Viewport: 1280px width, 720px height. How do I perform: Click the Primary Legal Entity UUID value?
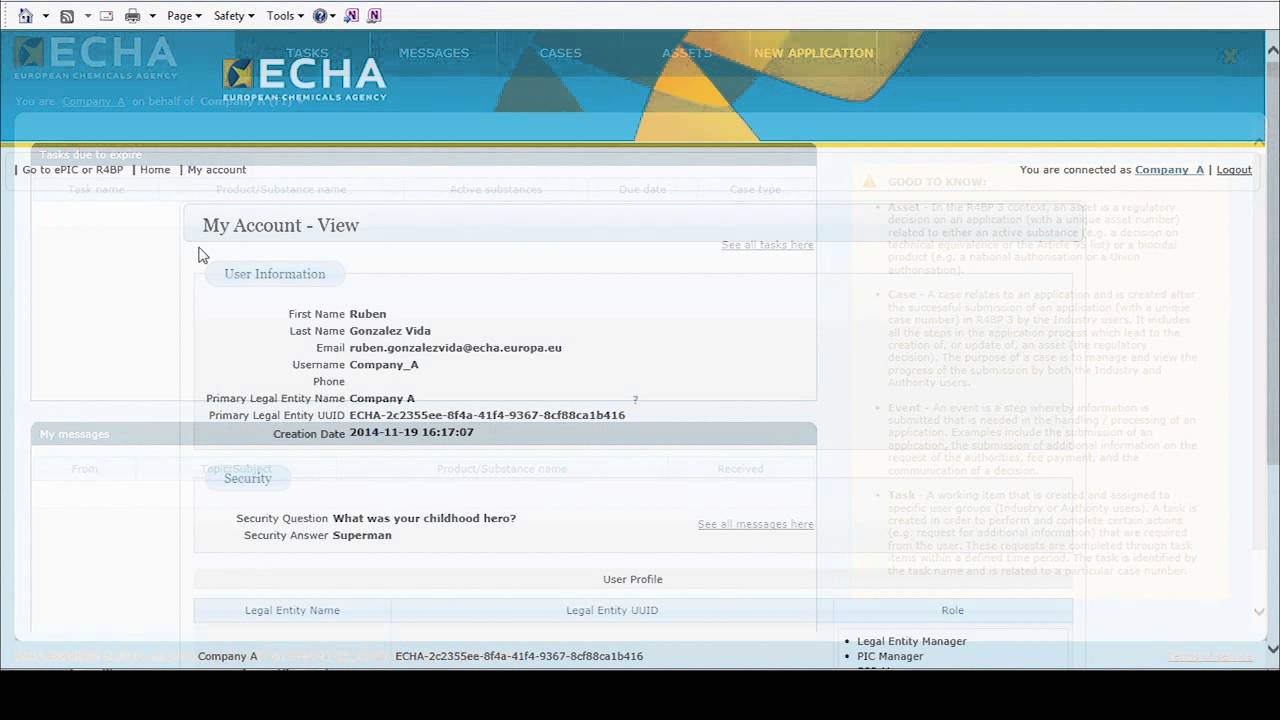(x=487, y=415)
